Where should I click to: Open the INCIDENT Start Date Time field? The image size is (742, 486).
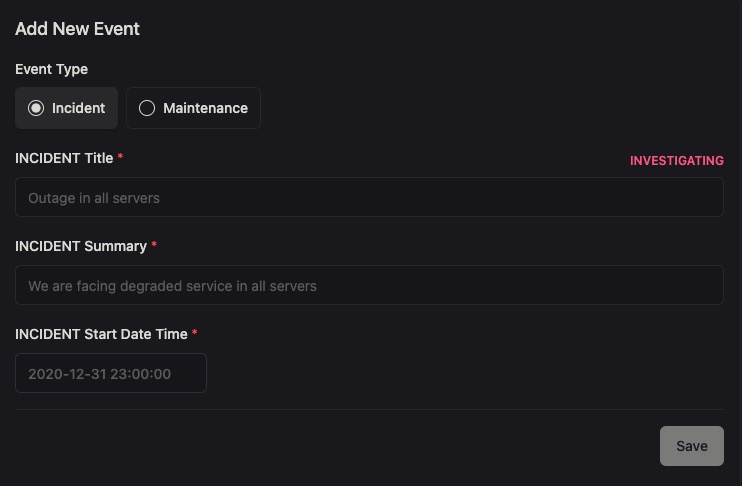(111, 374)
